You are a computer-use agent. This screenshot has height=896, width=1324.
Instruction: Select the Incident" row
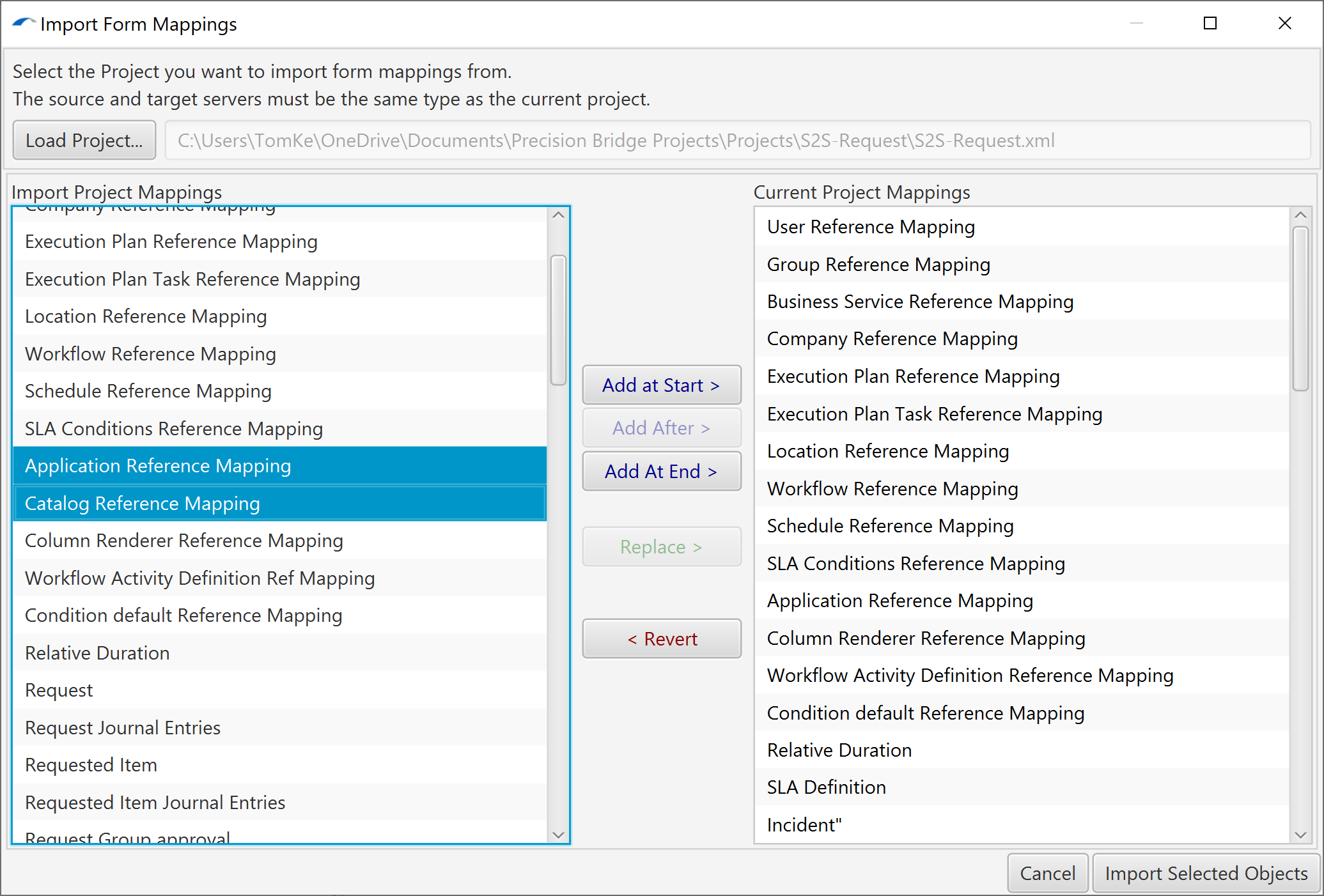pos(1022,825)
